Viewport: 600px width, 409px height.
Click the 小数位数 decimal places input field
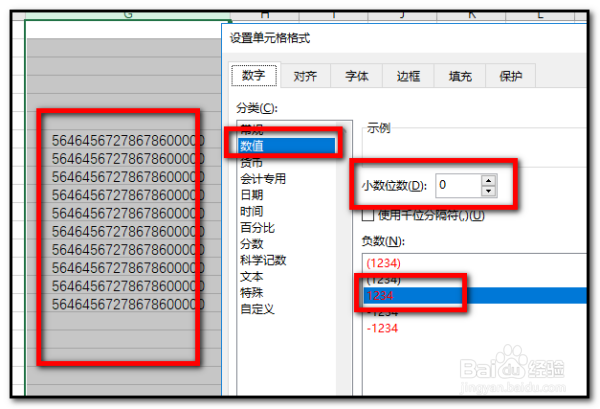tap(458, 186)
